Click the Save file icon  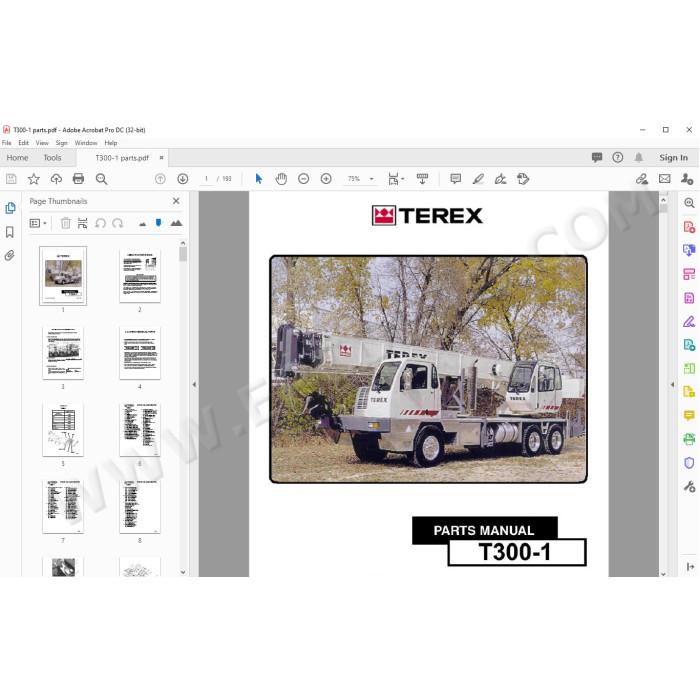coord(11,179)
